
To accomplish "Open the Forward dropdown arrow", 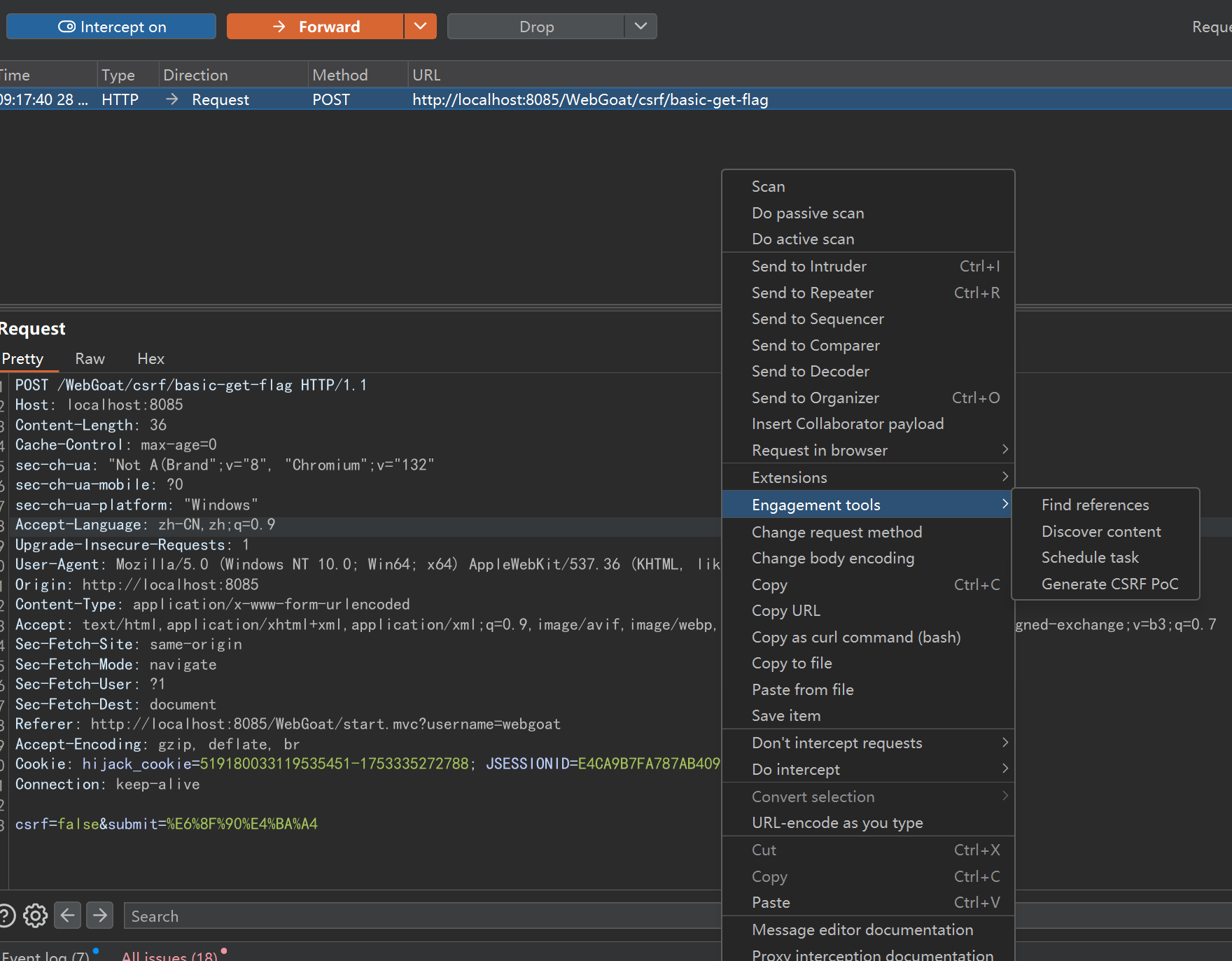I will pyautogui.click(x=420, y=27).
